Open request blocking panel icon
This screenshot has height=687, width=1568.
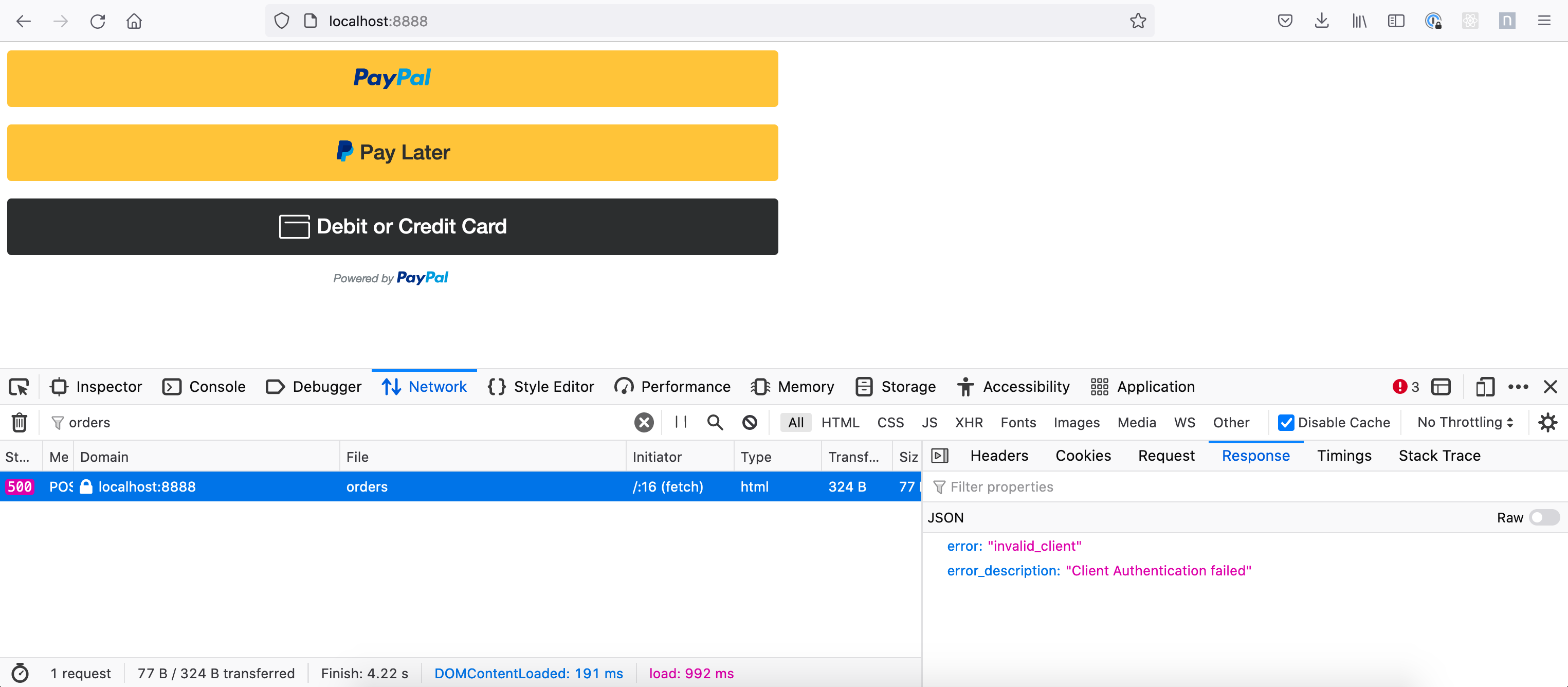click(750, 422)
